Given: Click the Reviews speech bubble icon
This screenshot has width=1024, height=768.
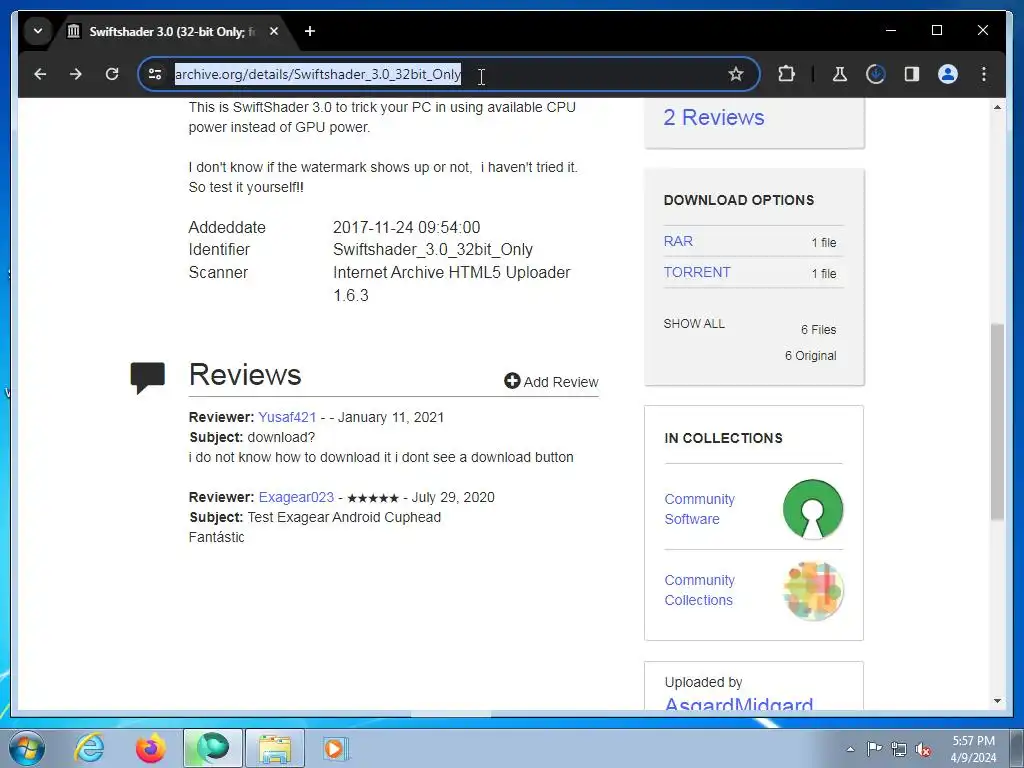Looking at the screenshot, I should point(148,377).
